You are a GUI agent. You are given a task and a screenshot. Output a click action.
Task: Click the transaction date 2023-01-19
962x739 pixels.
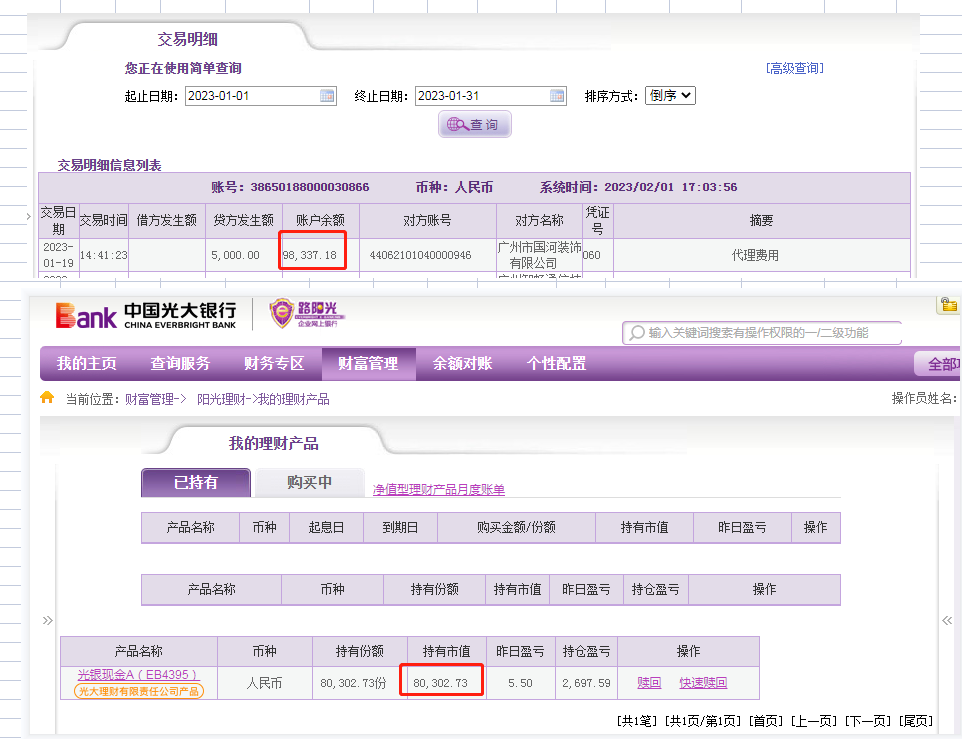click(x=58, y=255)
